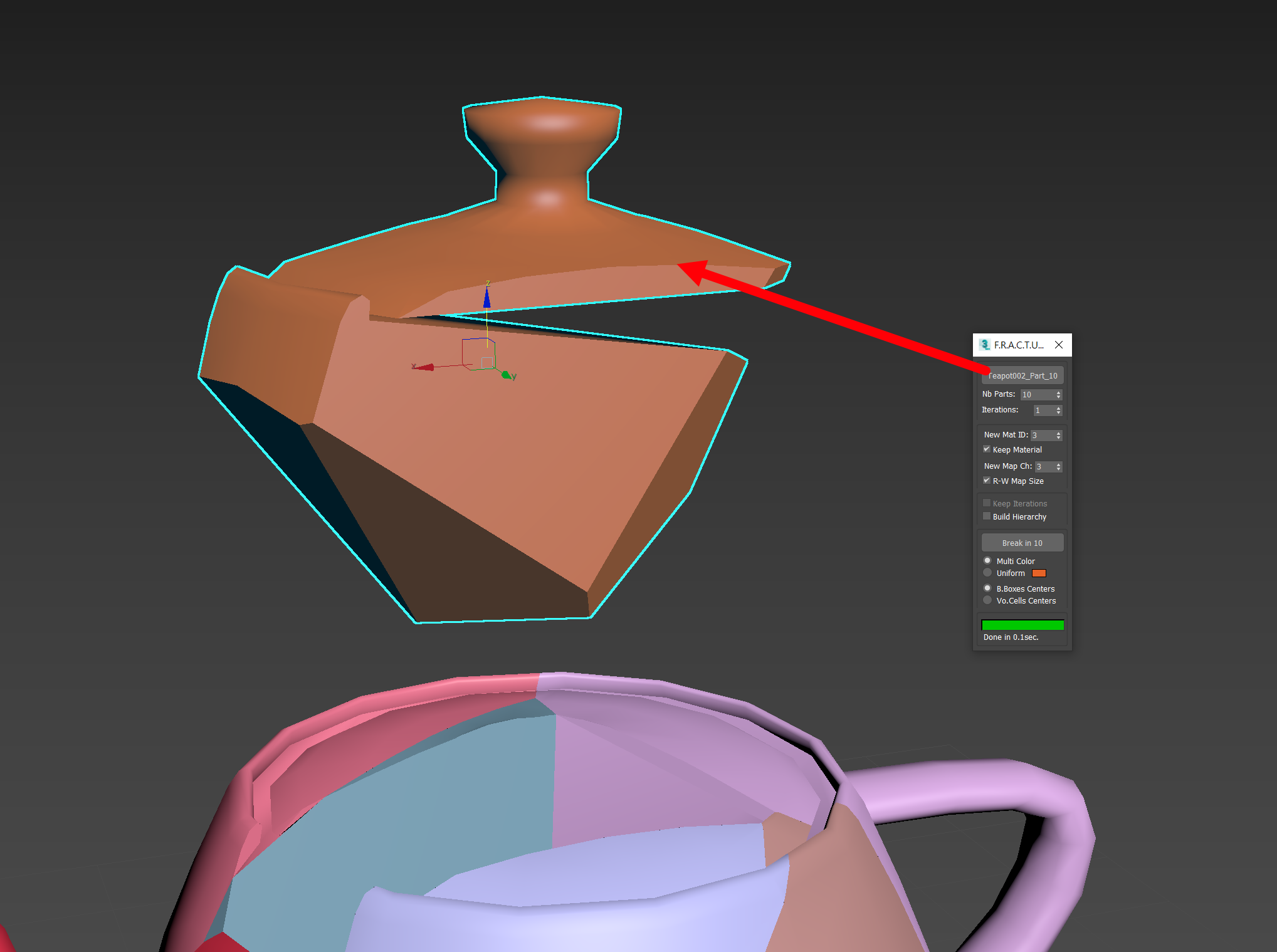Toggle the Keep Material checkbox

(x=987, y=449)
